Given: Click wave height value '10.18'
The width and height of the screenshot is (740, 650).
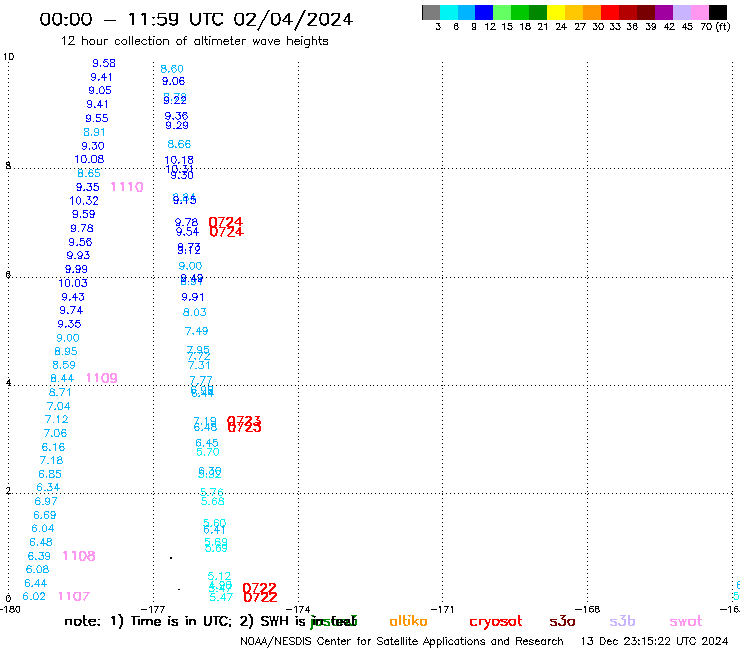Looking at the screenshot, I should click(179, 160).
